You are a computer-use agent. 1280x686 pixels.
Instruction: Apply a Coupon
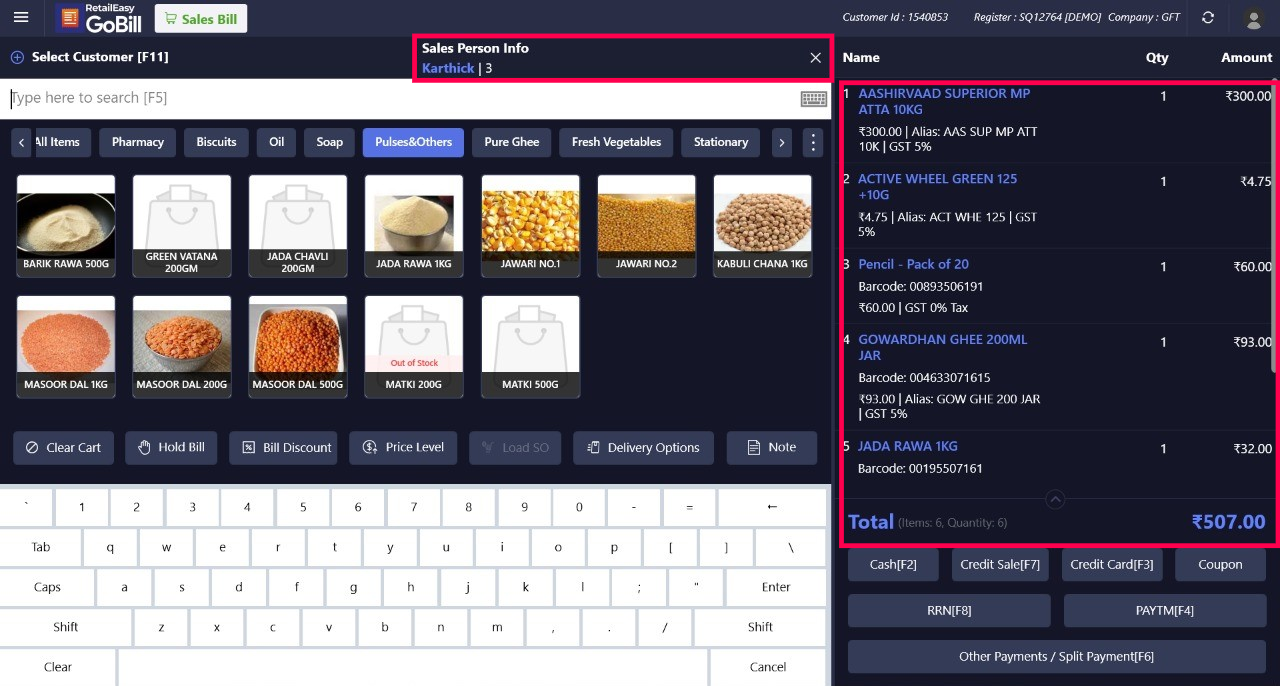tap(1220, 565)
